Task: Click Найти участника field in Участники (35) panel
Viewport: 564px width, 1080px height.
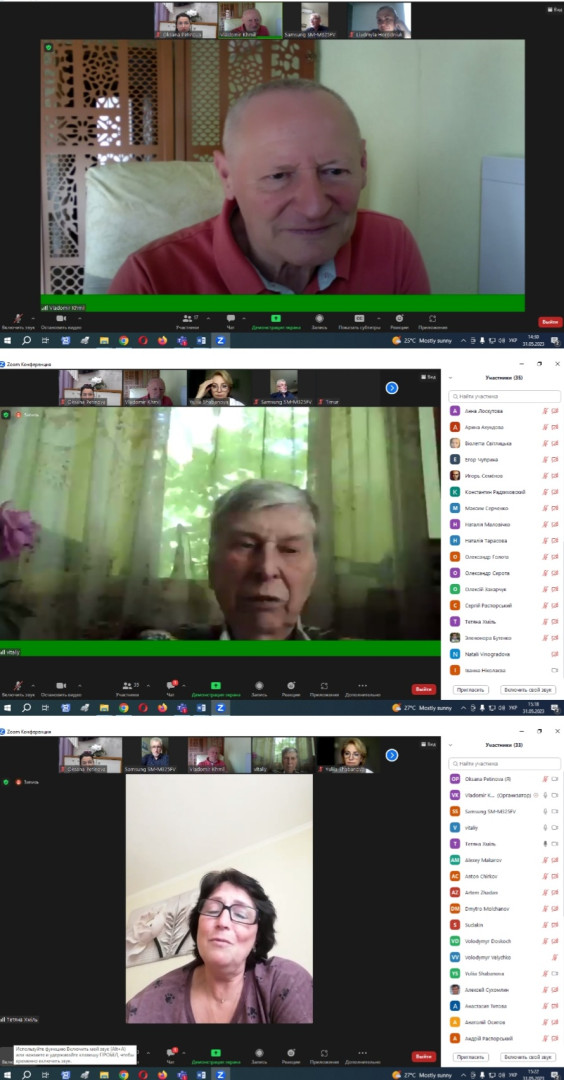Action: pos(504,397)
